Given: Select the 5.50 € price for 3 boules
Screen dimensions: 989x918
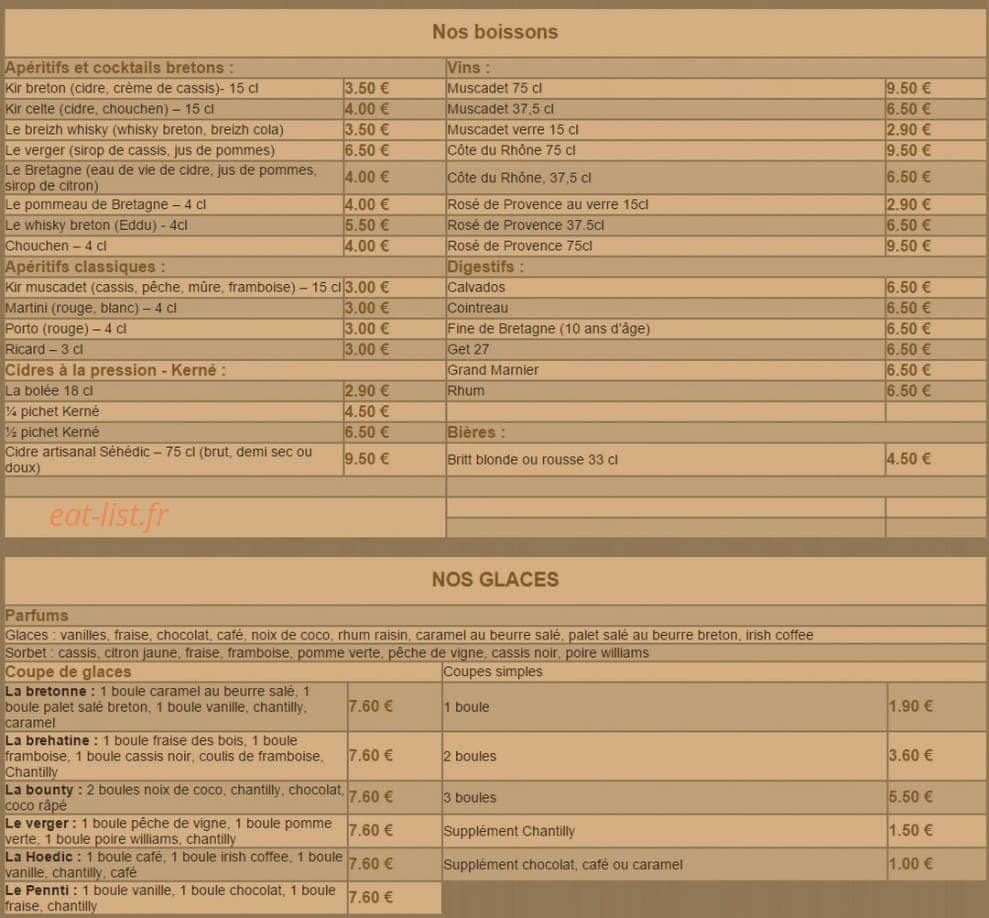Looking at the screenshot, I should pos(910,797).
